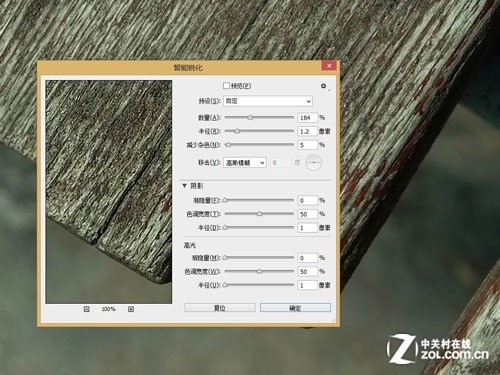
Task: Open the Remove (V) Gaussian Blur dropdown
Action: point(245,163)
